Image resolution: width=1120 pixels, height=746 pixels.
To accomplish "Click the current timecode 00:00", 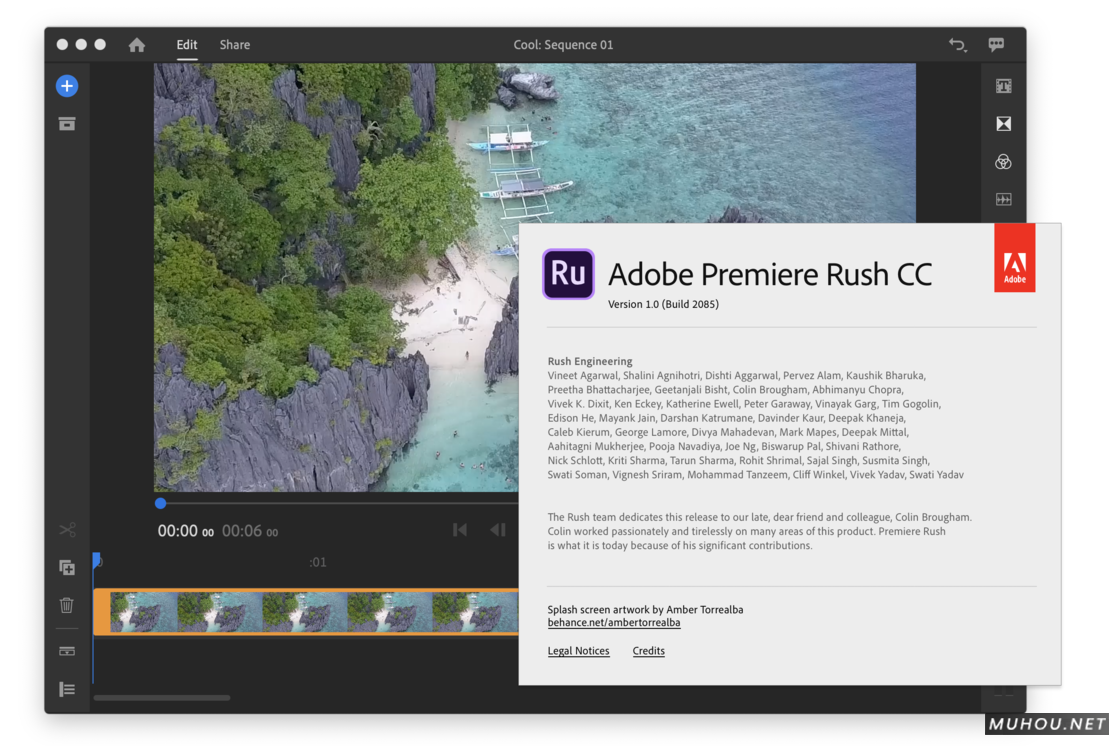I will (186, 531).
